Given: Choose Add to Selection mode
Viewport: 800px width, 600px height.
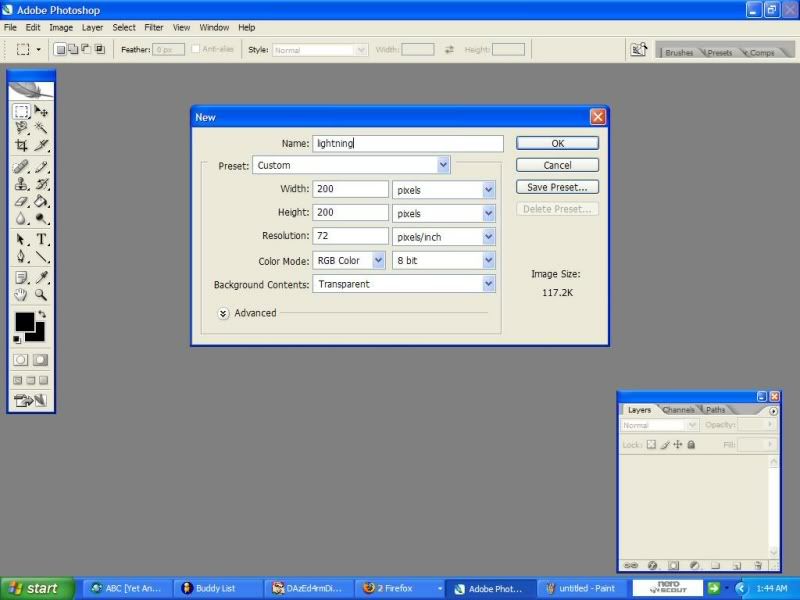Looking at the screenshot, I should [x=73, y=49].
